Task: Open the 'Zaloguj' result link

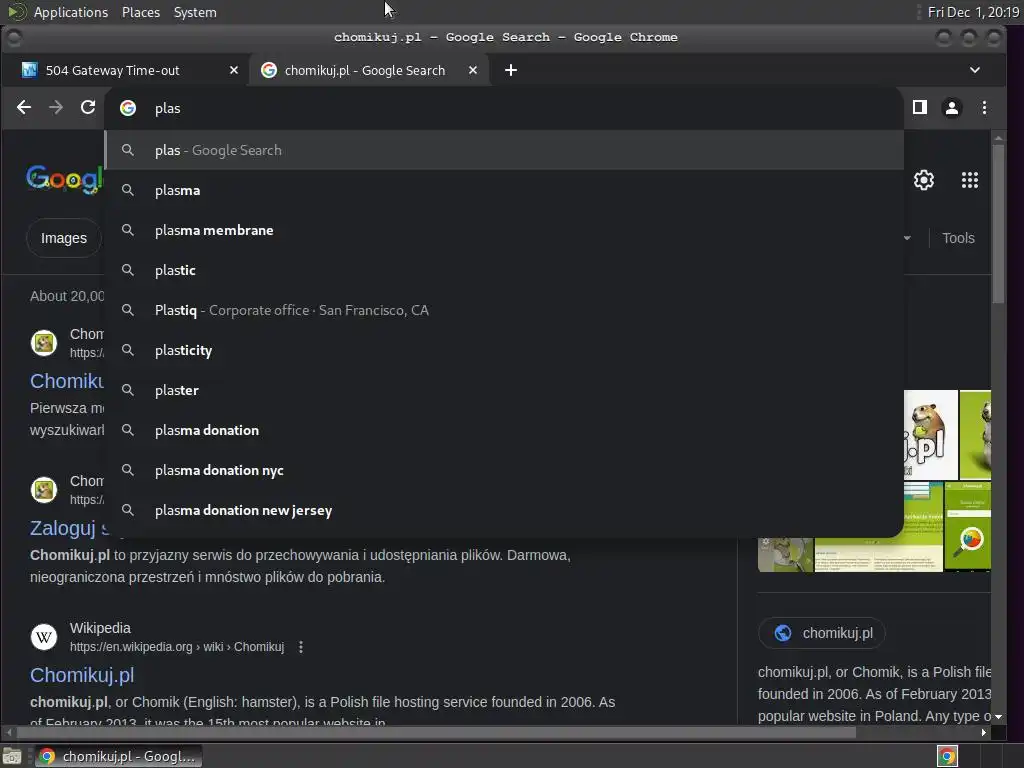Action: point(69,528)
